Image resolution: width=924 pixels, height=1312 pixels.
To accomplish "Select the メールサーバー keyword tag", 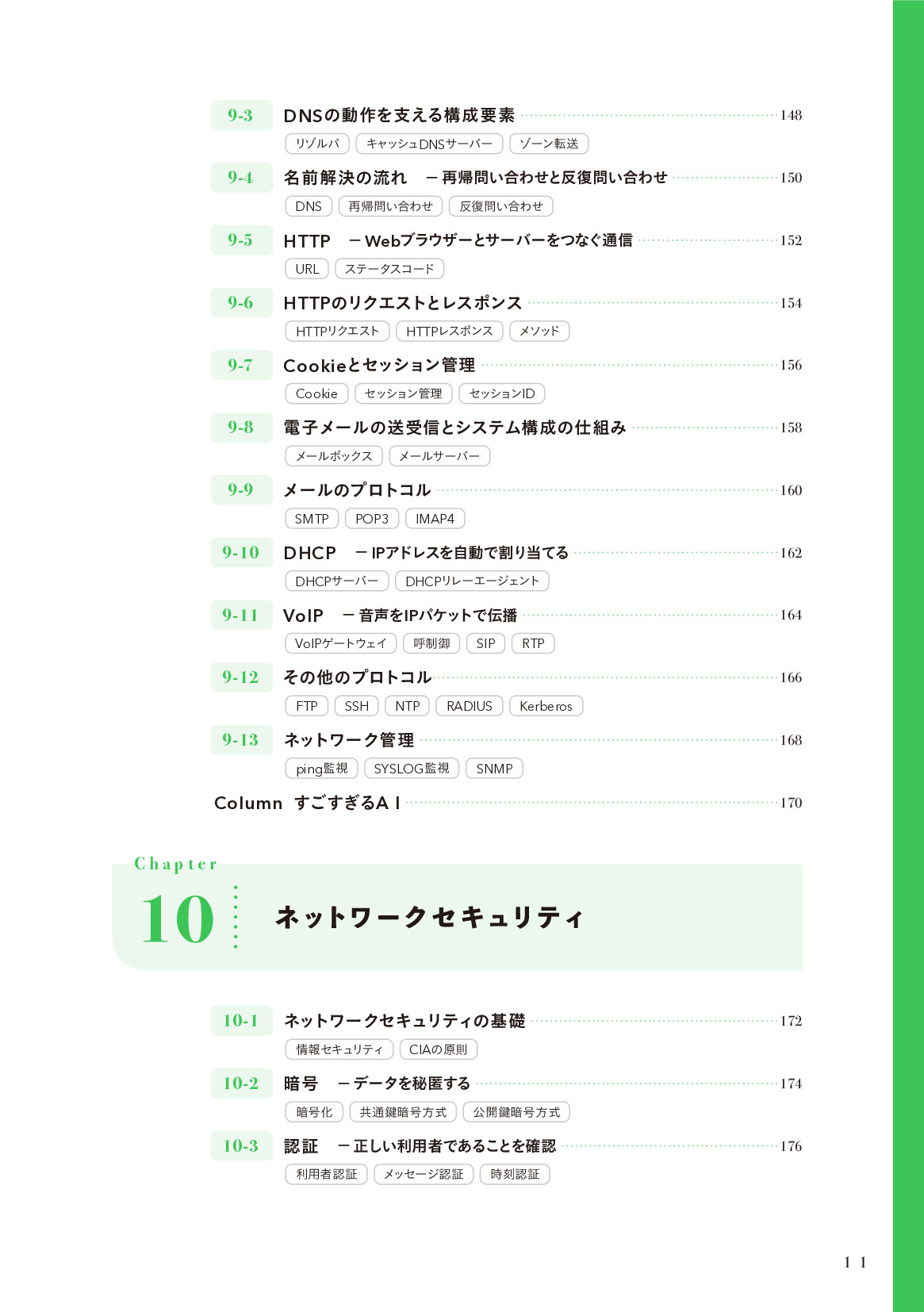I will [439, 456].
